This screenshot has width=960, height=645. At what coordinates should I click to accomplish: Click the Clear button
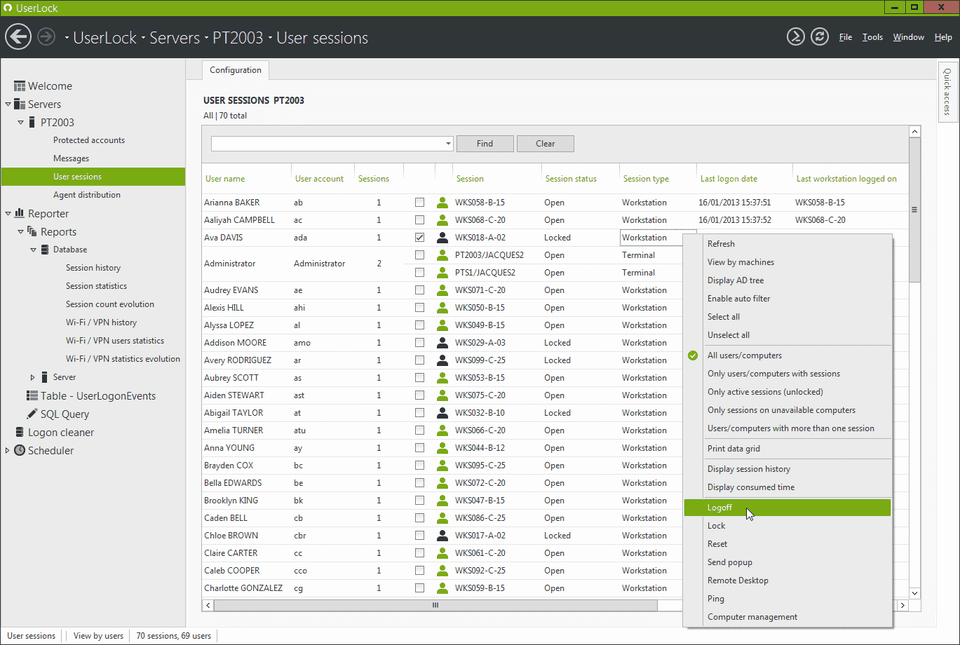545,143
